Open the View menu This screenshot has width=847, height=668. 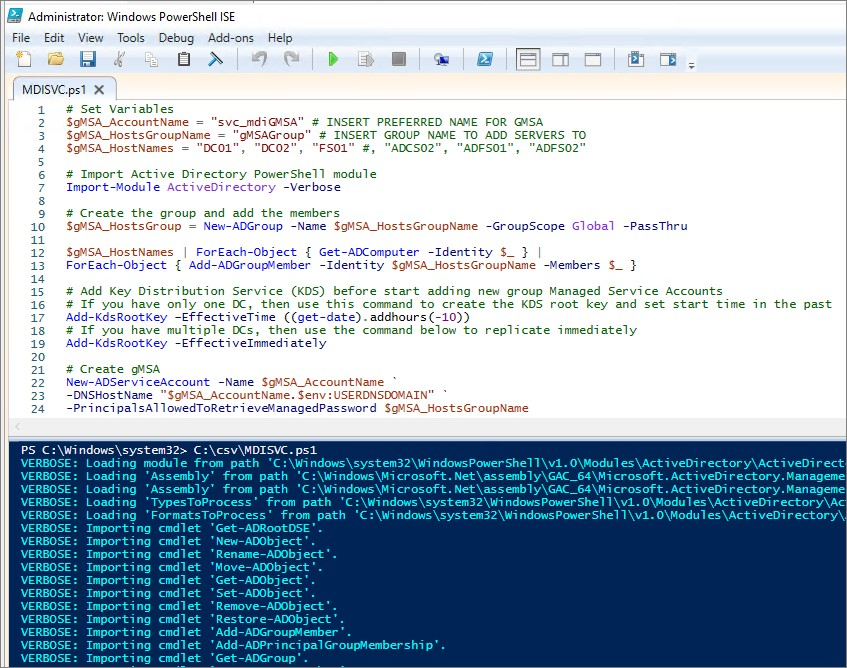(90, 38)
